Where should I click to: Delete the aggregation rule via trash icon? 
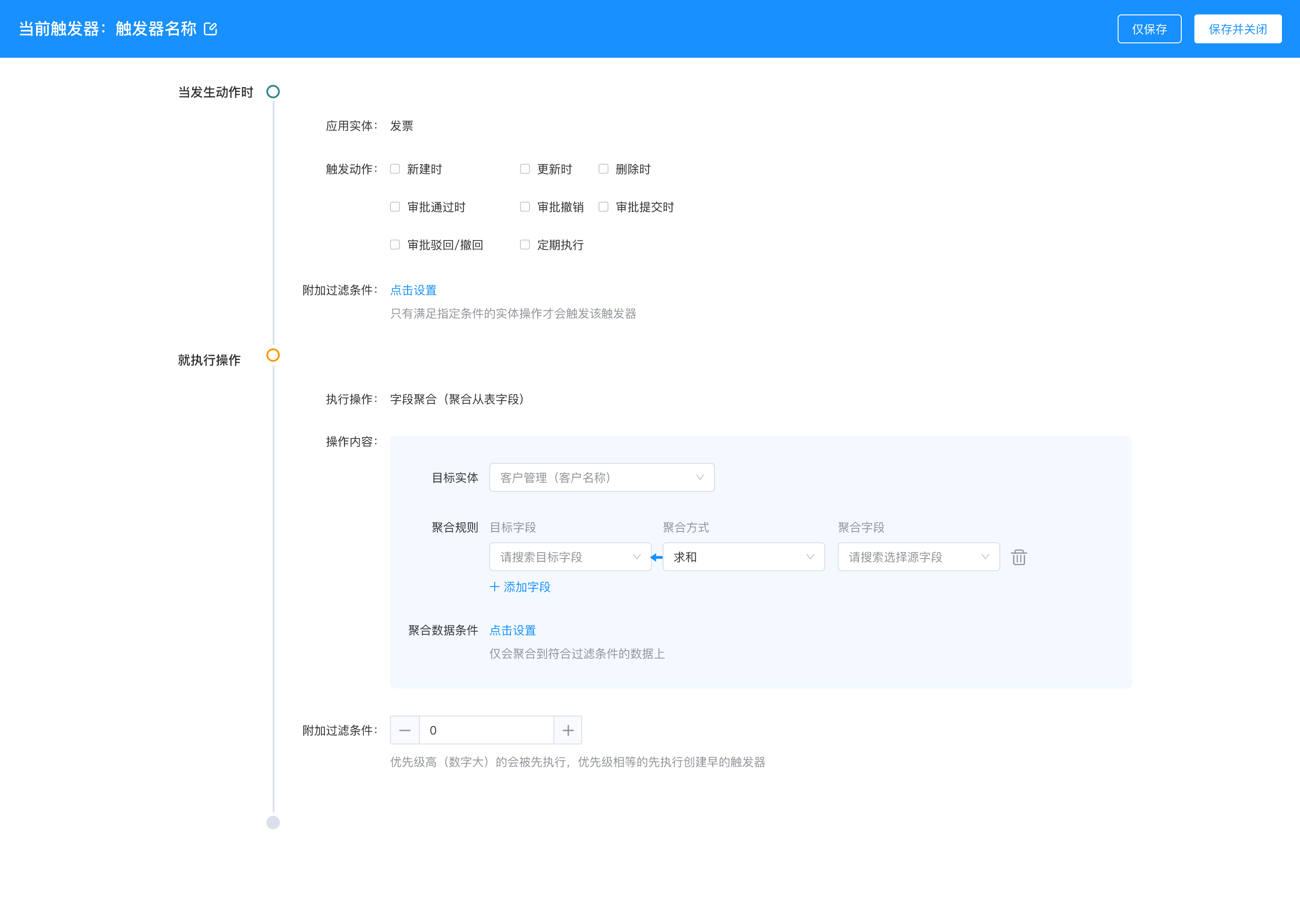point(1019,557)
